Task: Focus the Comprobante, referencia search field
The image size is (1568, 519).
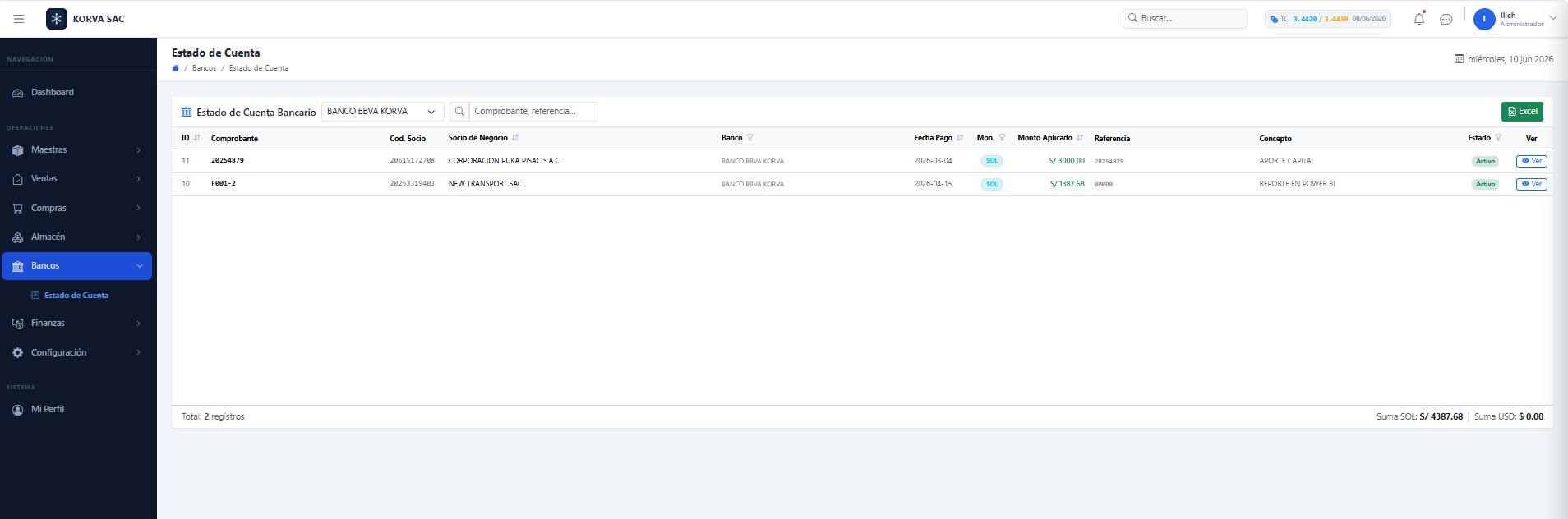Action: 533,112
